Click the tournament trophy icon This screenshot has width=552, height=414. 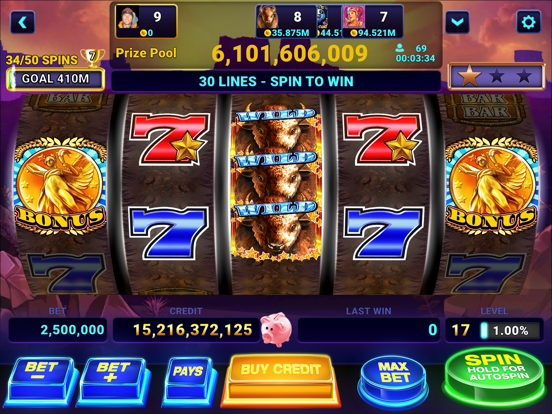[x=92, y=57]
